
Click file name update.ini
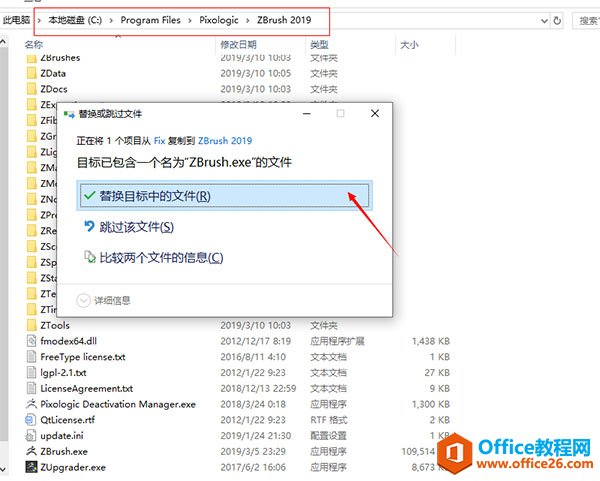[x=62, y=436]
